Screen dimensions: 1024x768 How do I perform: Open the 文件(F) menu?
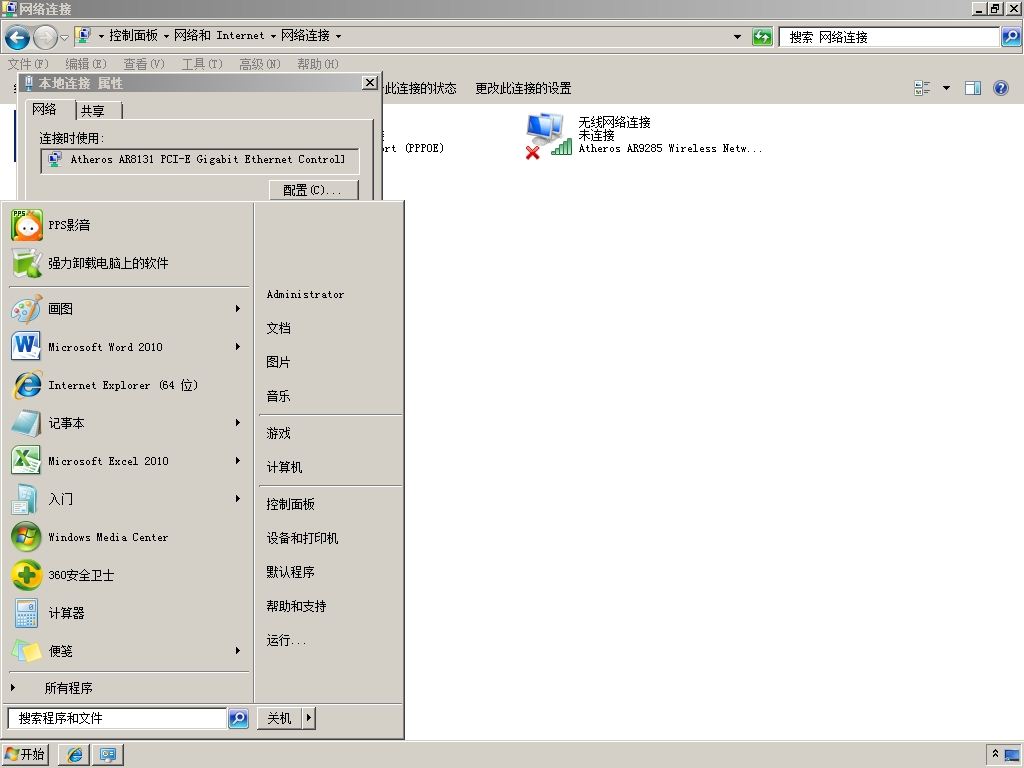(x=28, y=64)
